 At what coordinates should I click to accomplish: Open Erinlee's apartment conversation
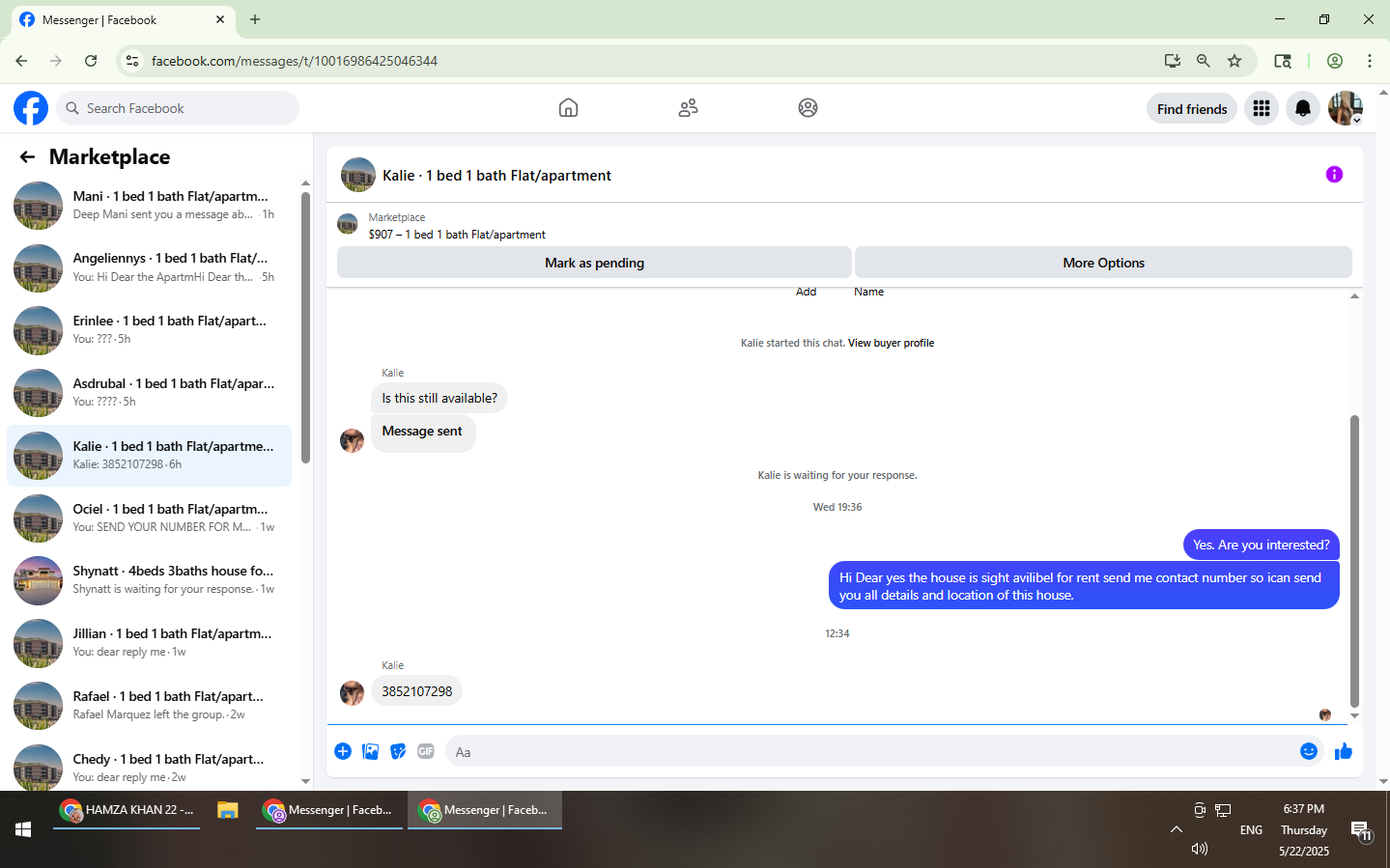click(x=150, y=330)
